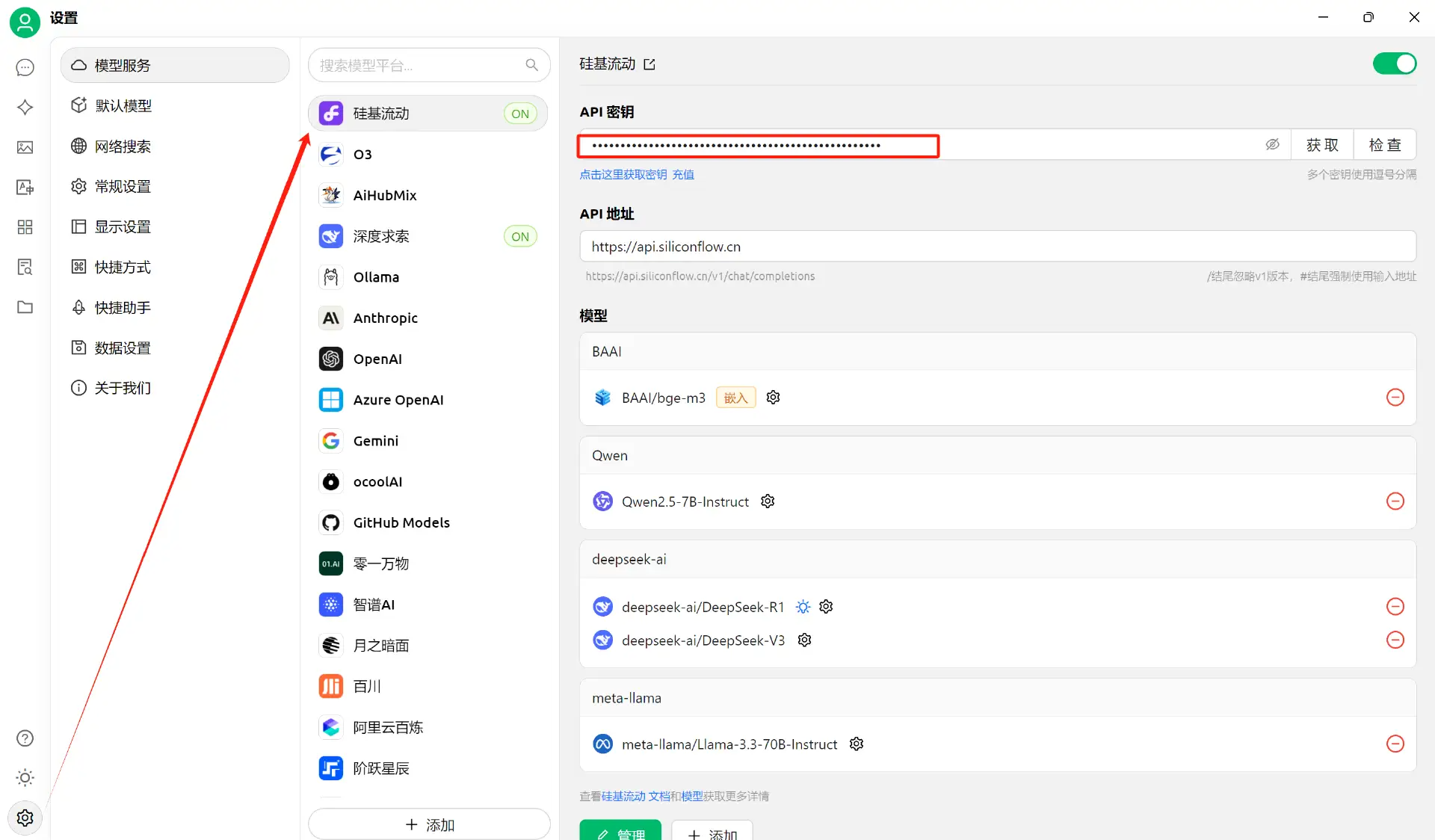Viewport: 1435px width, 840px height.
Task: Click the green 管理 models button
Action: [x=620, y=831]
